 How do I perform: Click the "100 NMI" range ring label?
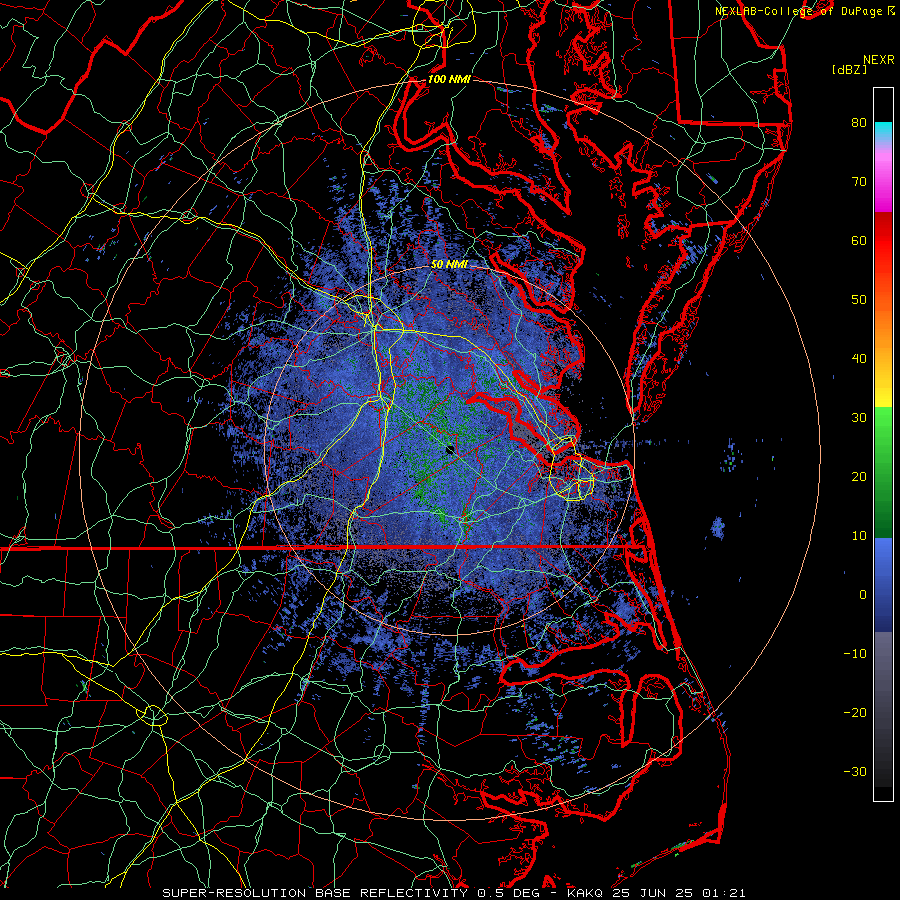[x=449, y=79]
